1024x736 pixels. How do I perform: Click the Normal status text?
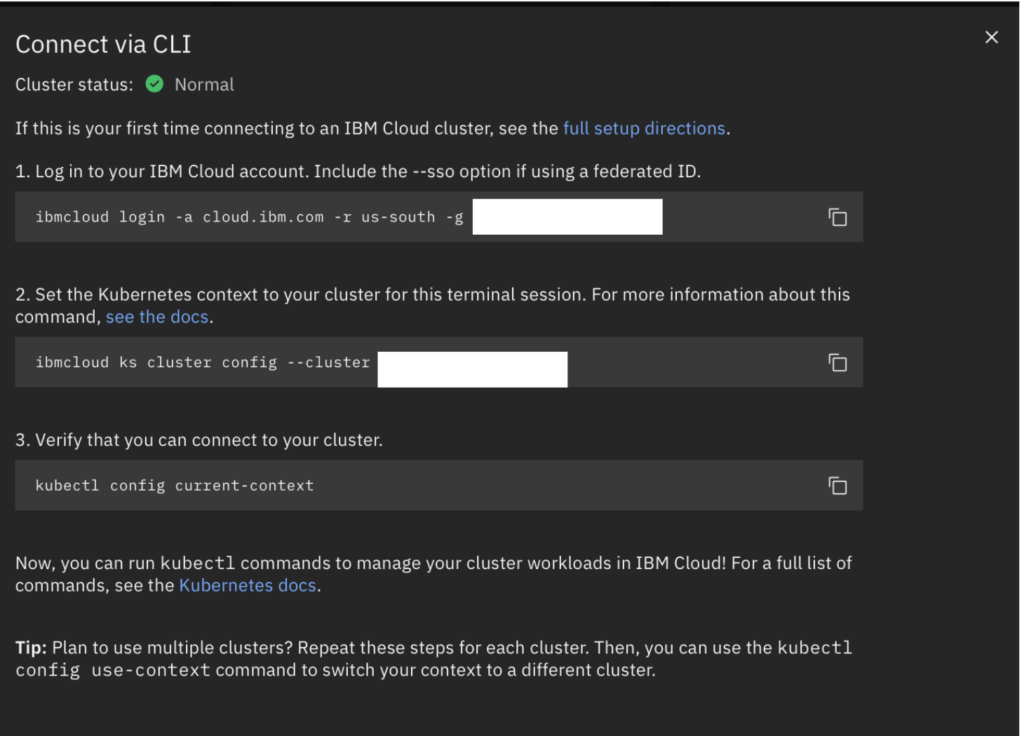[204, 84]
